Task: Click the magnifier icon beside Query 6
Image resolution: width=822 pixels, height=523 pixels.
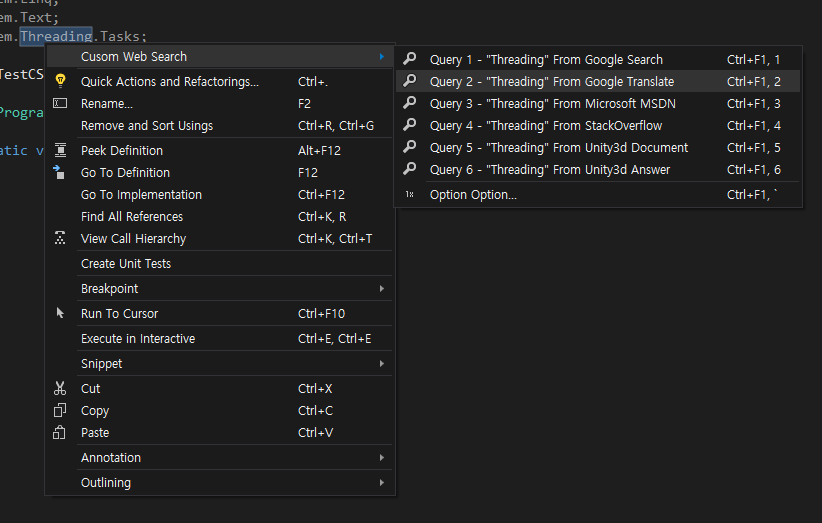Action: 410,168
